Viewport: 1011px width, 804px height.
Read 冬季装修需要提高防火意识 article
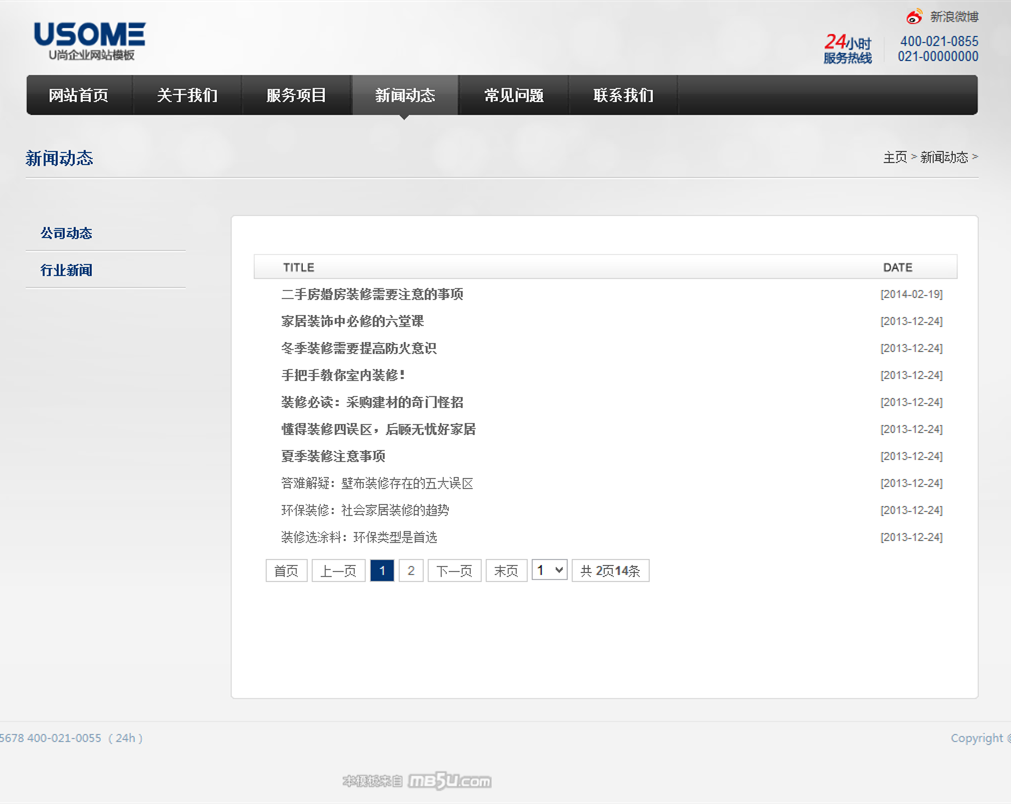(x=358, y=348)
